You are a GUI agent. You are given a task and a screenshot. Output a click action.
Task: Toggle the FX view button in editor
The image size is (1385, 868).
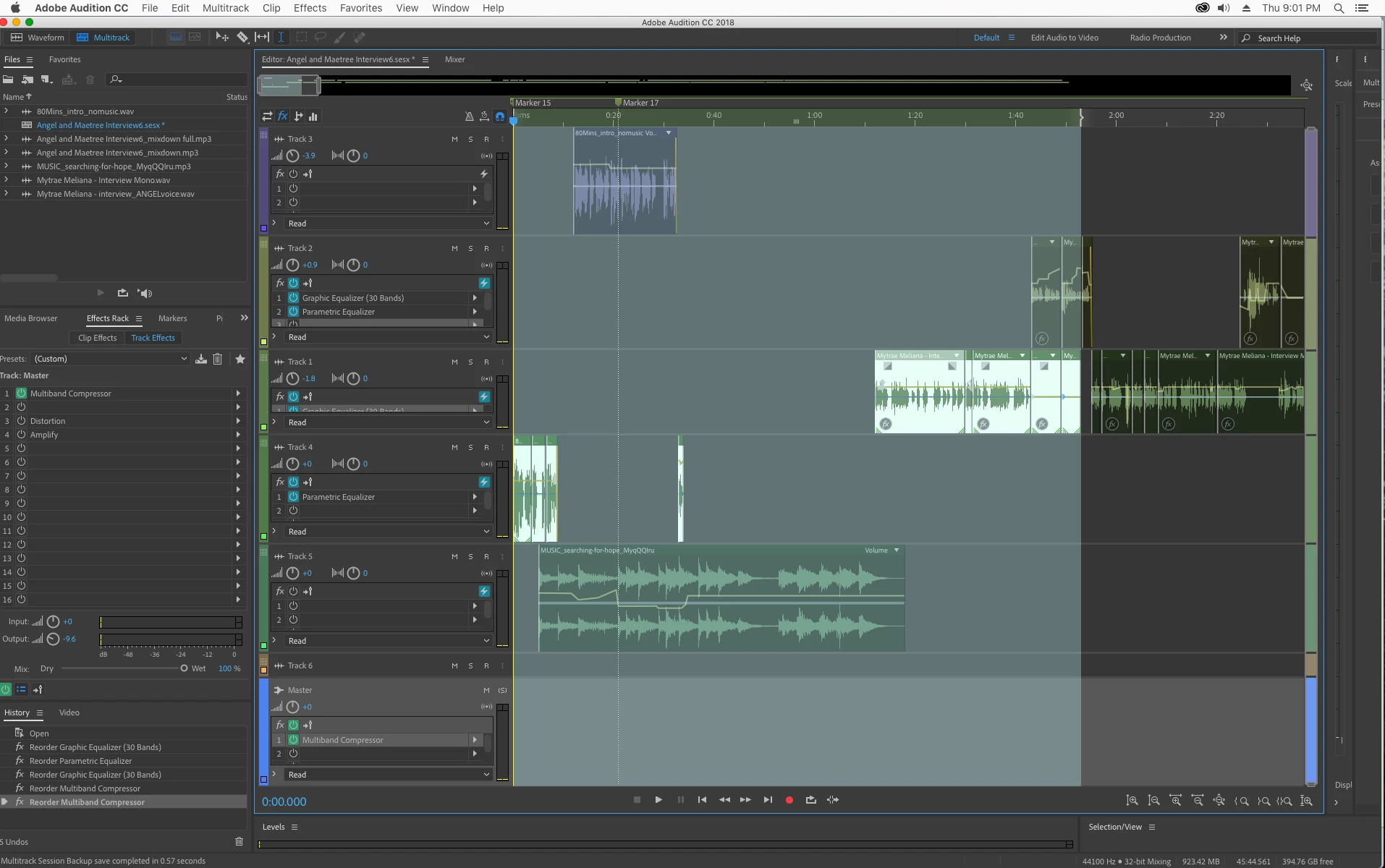[283, 116]
